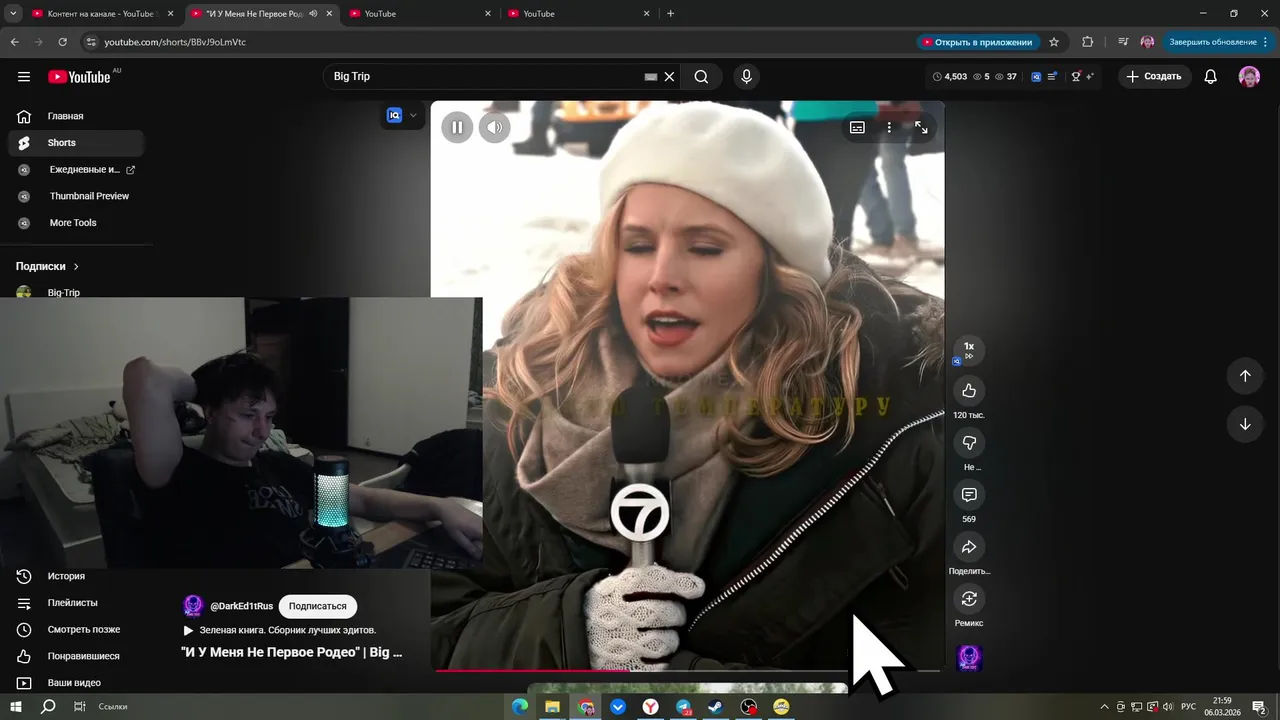This screenshot has height=720, width=1280.
Task: Like the Short with 120 тыс. likes
Action: click(968, 390)
